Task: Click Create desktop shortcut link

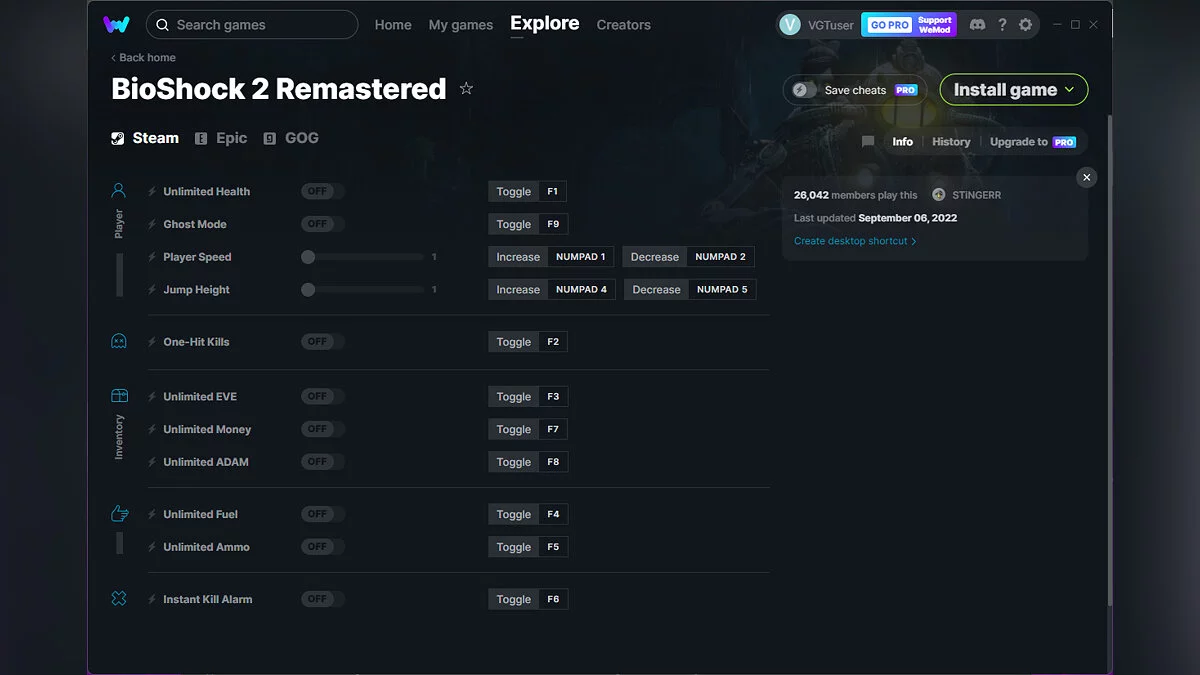Action: [x=855, y=241]
